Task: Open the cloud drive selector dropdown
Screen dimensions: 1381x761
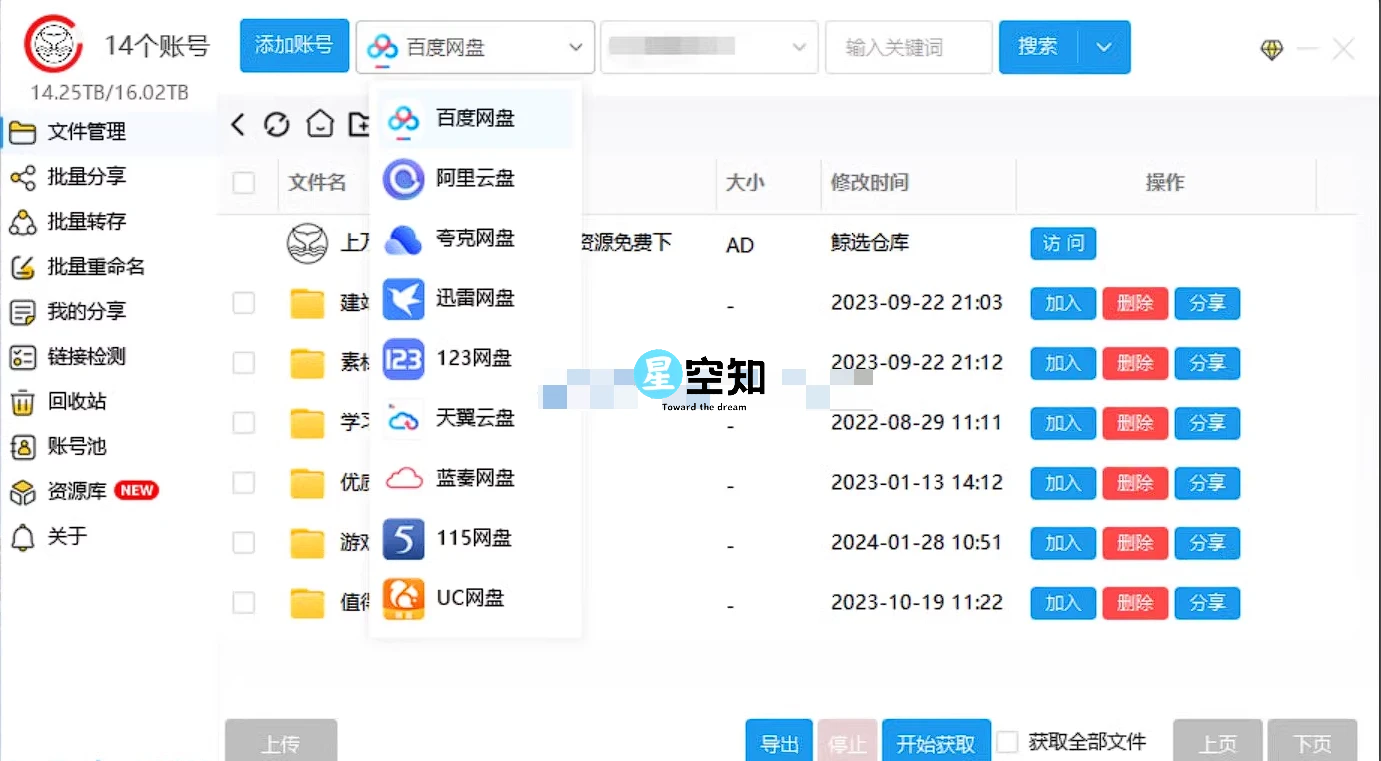Action: 474,47
